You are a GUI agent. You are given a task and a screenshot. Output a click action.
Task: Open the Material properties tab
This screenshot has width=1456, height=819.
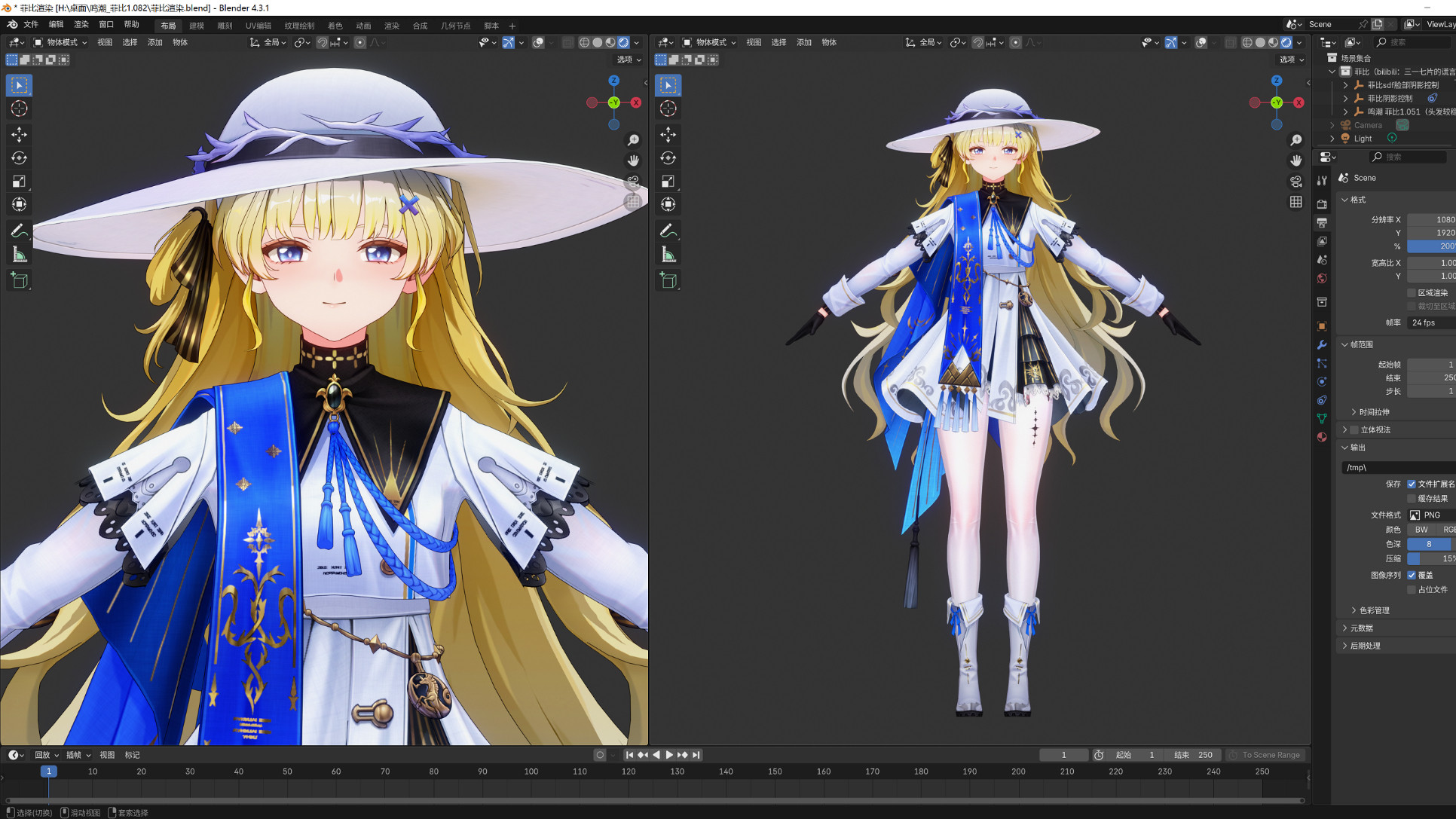1322,437
